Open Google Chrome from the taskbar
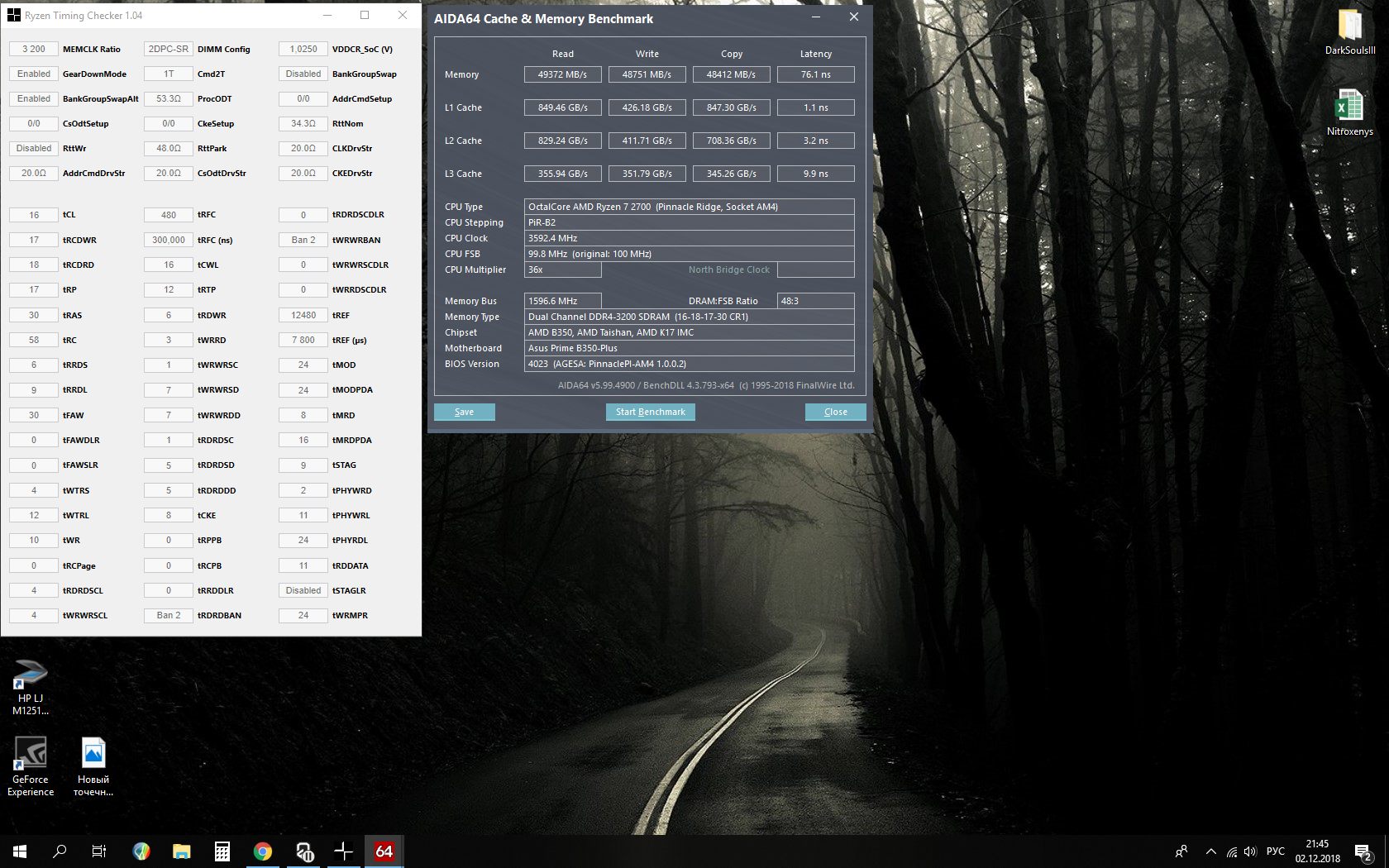1389x868 pixels. coord(263,851)
